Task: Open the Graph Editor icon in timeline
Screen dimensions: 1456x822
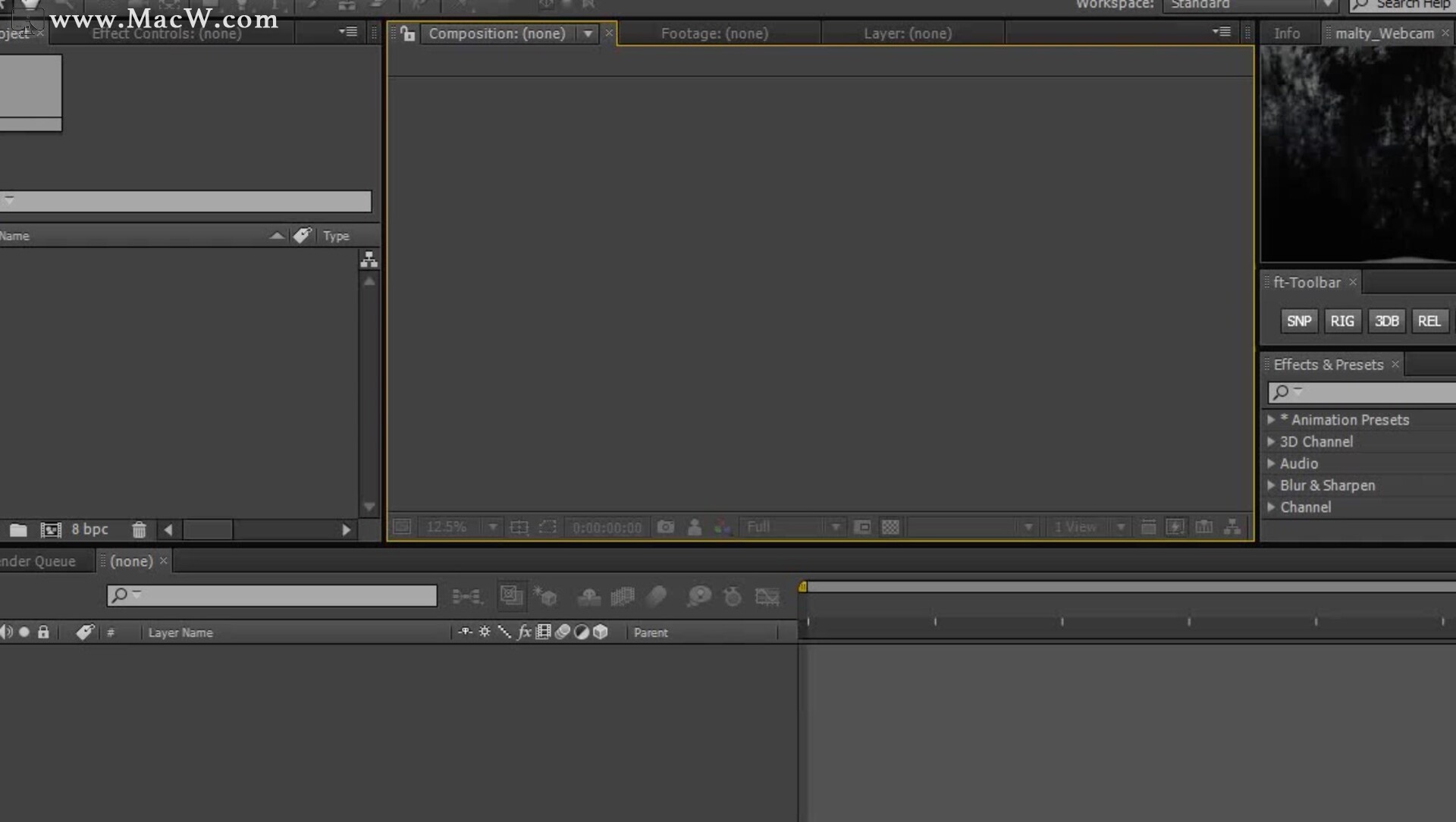Action: pos(767,596)
